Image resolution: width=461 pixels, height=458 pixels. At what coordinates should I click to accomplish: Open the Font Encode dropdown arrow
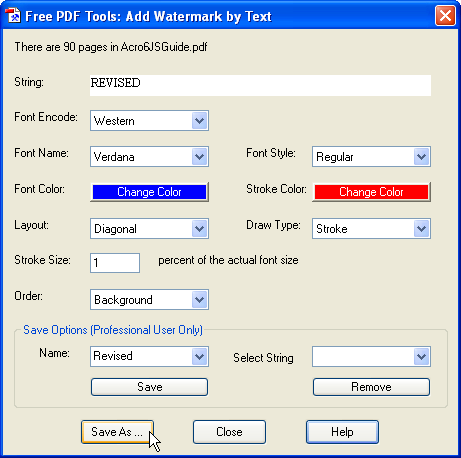(x=200, y=120)
